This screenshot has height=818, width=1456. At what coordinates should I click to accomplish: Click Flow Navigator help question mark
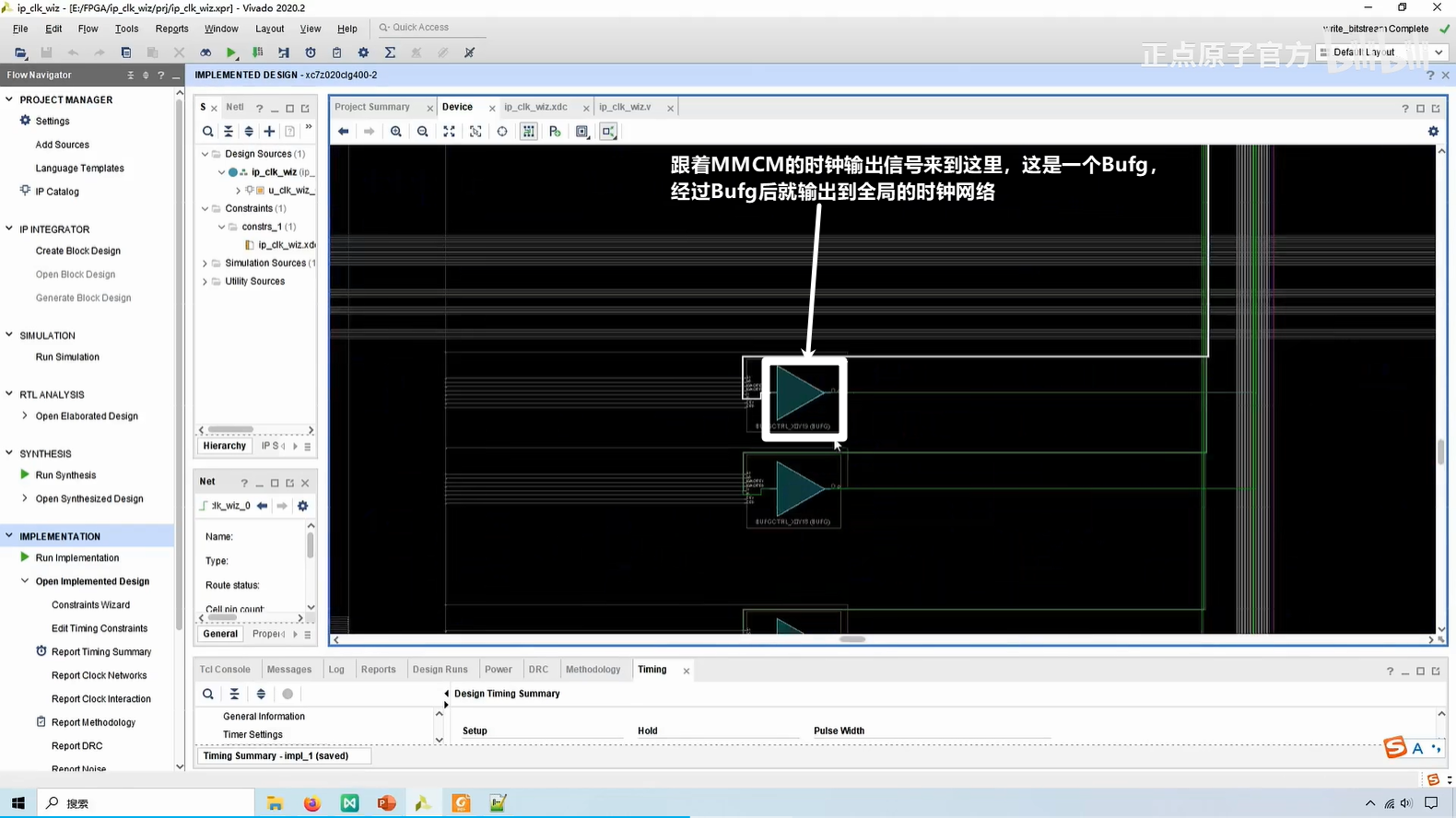pyautogui.click(x=160, y=75)
